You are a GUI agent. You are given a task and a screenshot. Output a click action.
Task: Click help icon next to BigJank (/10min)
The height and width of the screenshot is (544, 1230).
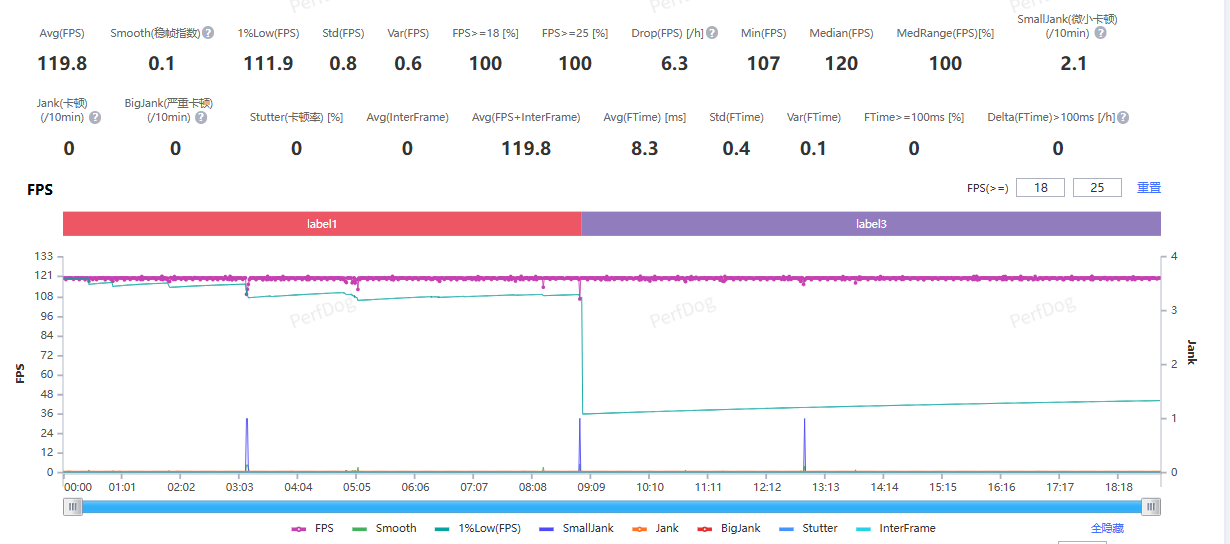[x=201, y=117]
